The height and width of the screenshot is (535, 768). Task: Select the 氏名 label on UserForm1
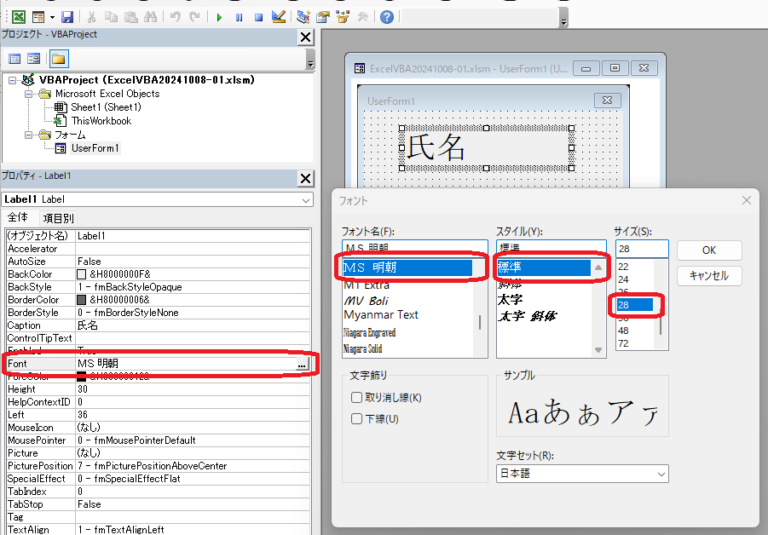tap(486, 147)
